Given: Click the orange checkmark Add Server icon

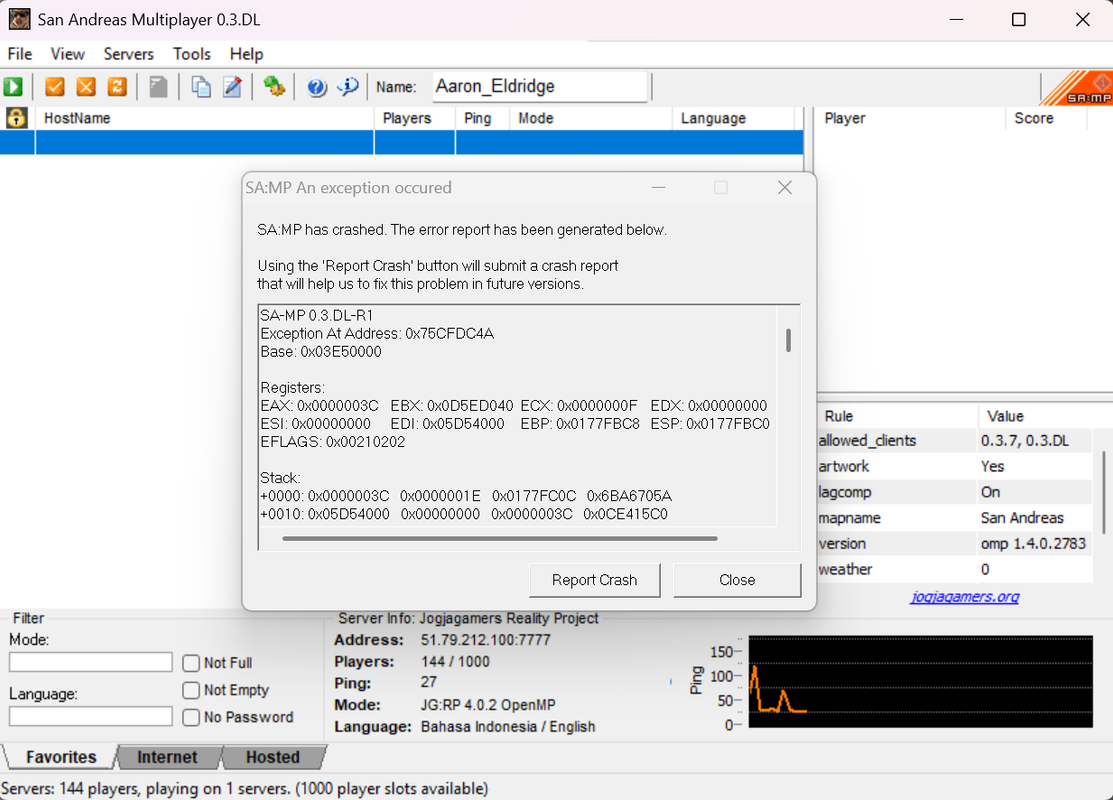Looking at the screenshot, I should (55, 87).
